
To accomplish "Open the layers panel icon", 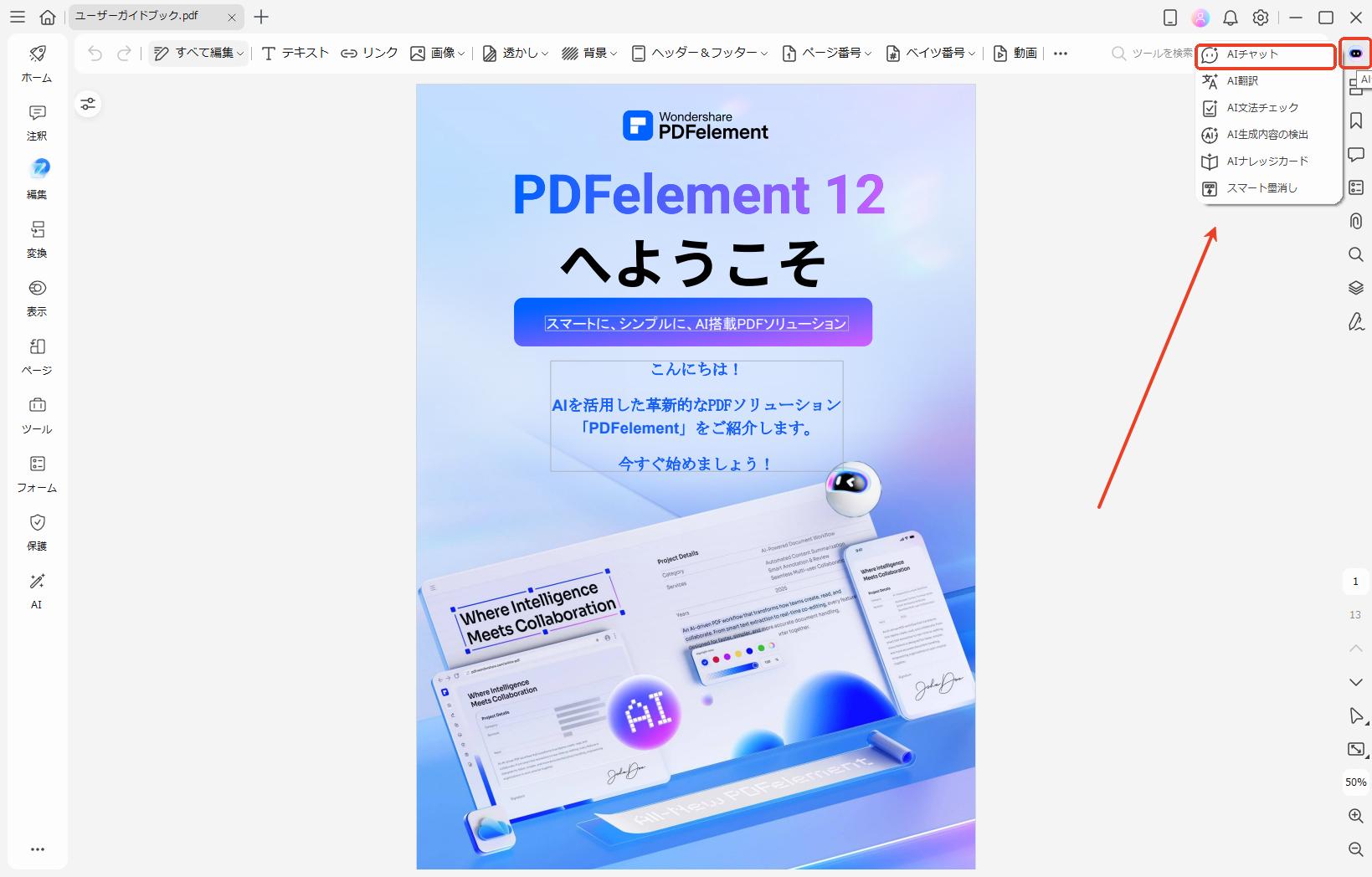I will 1356,288.
